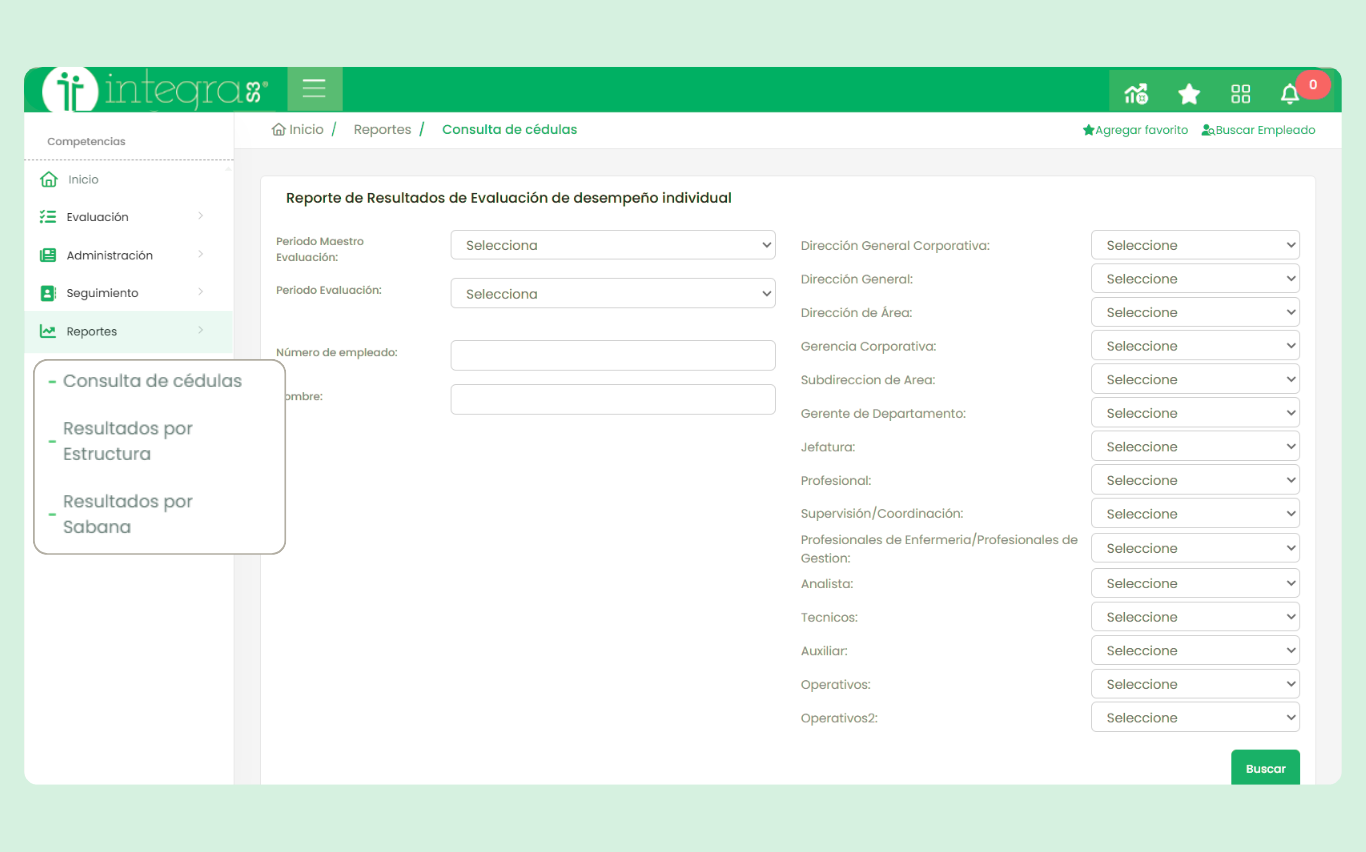Open the apps grid icon in header
This screenshot has width=1366, height=852.
[1241, 94]
